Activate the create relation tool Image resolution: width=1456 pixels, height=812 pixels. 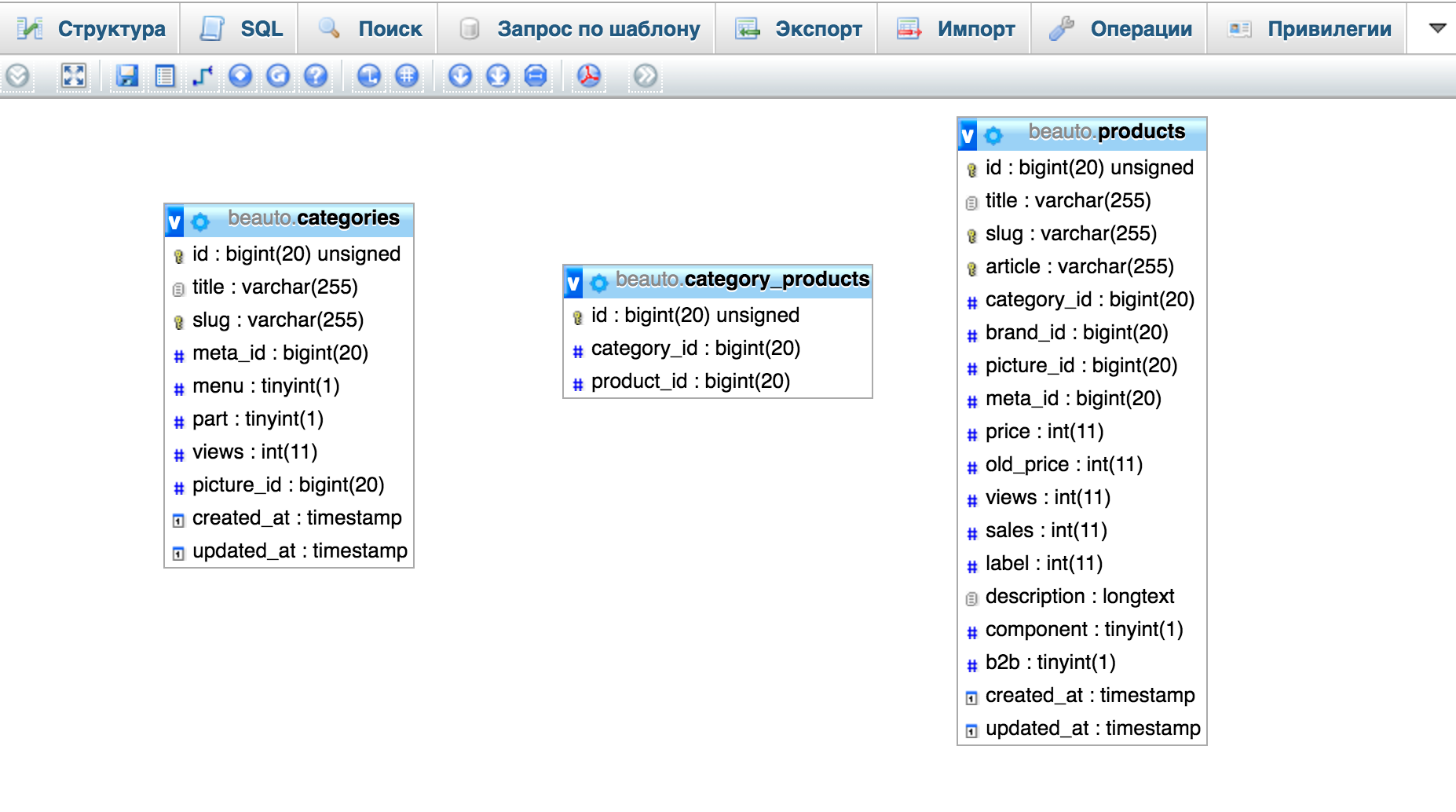(x=203, y=76)
